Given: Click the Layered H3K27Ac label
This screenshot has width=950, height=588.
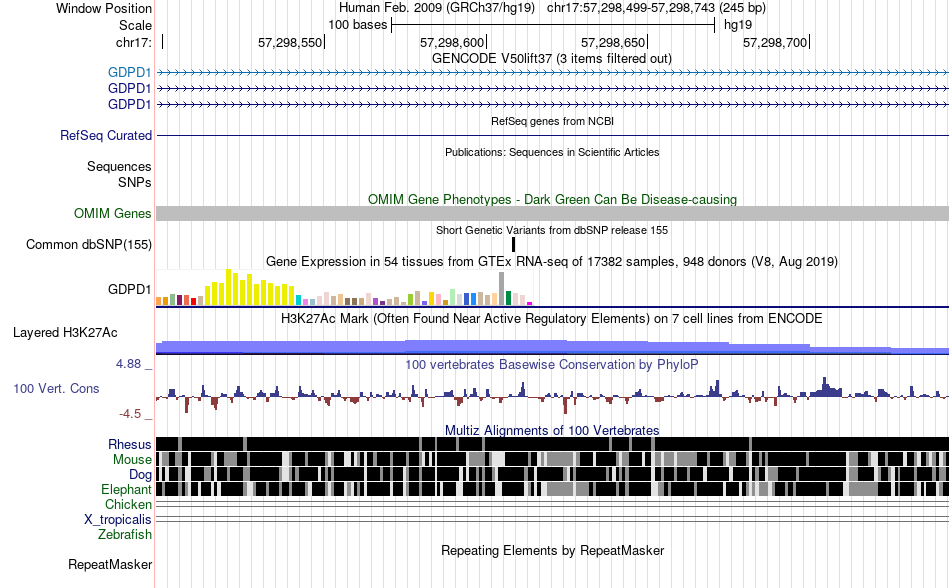Looking at the screenshot, I should 65,332.
